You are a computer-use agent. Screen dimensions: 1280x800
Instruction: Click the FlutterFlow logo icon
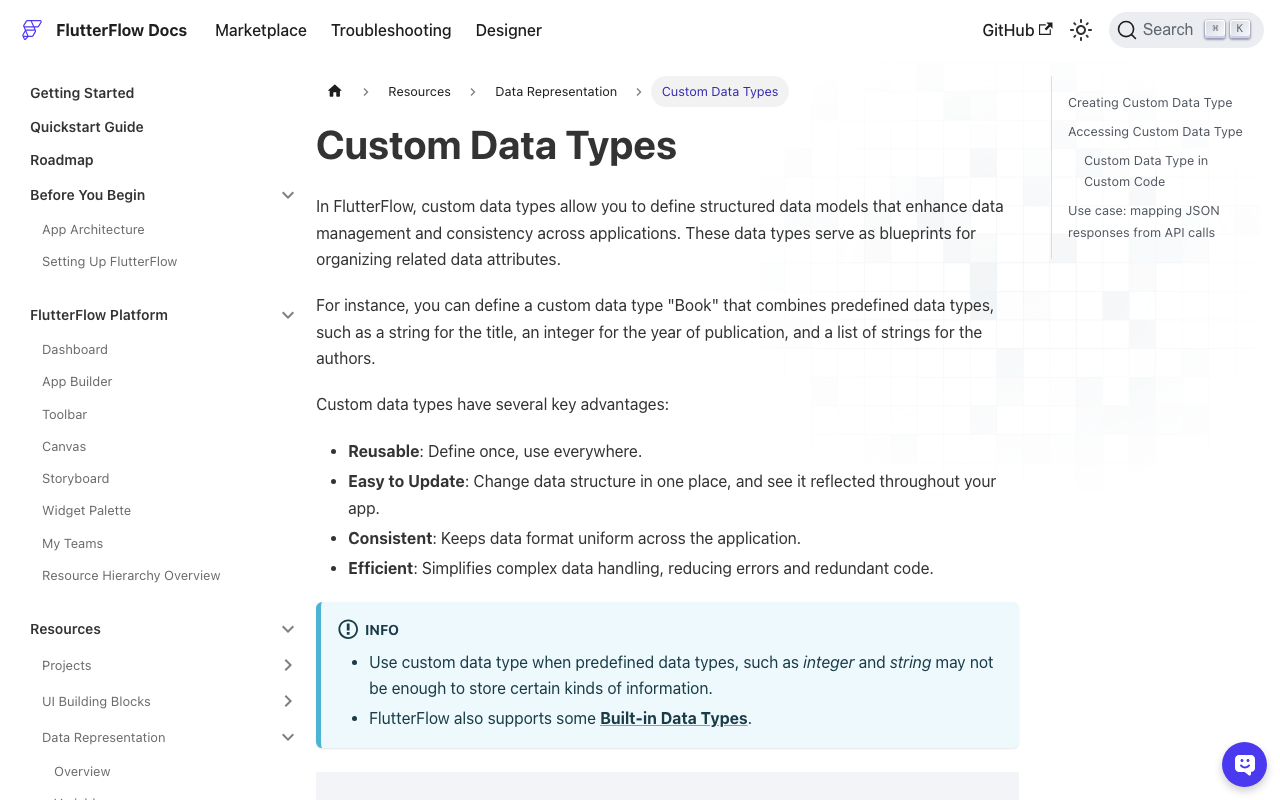(32, 30)
